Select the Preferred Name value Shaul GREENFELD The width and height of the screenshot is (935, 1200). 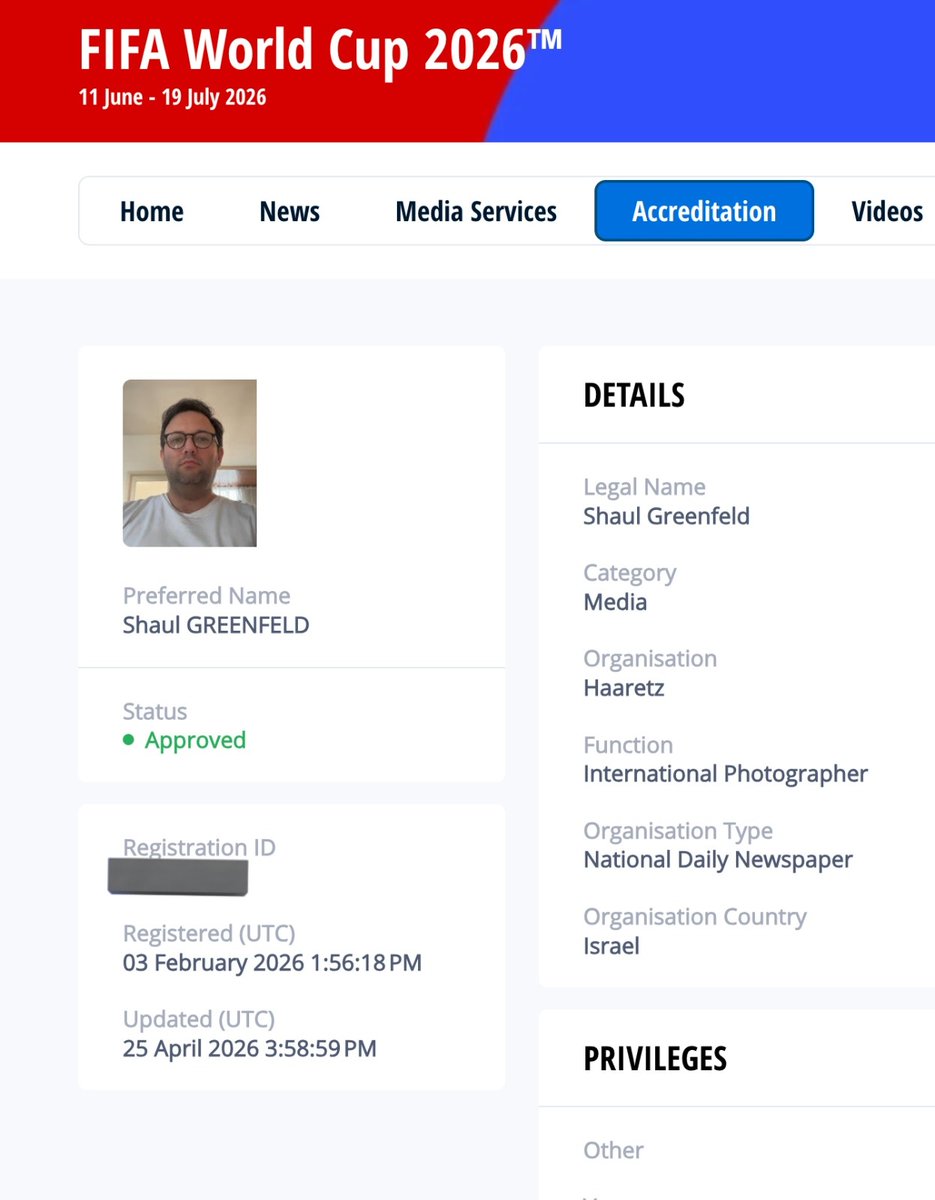point(216,625)
